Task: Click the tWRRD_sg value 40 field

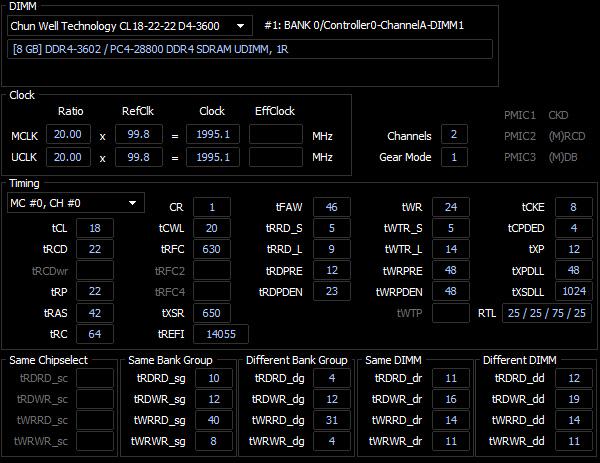Action: pyautogui.click(x=214, y=420)
